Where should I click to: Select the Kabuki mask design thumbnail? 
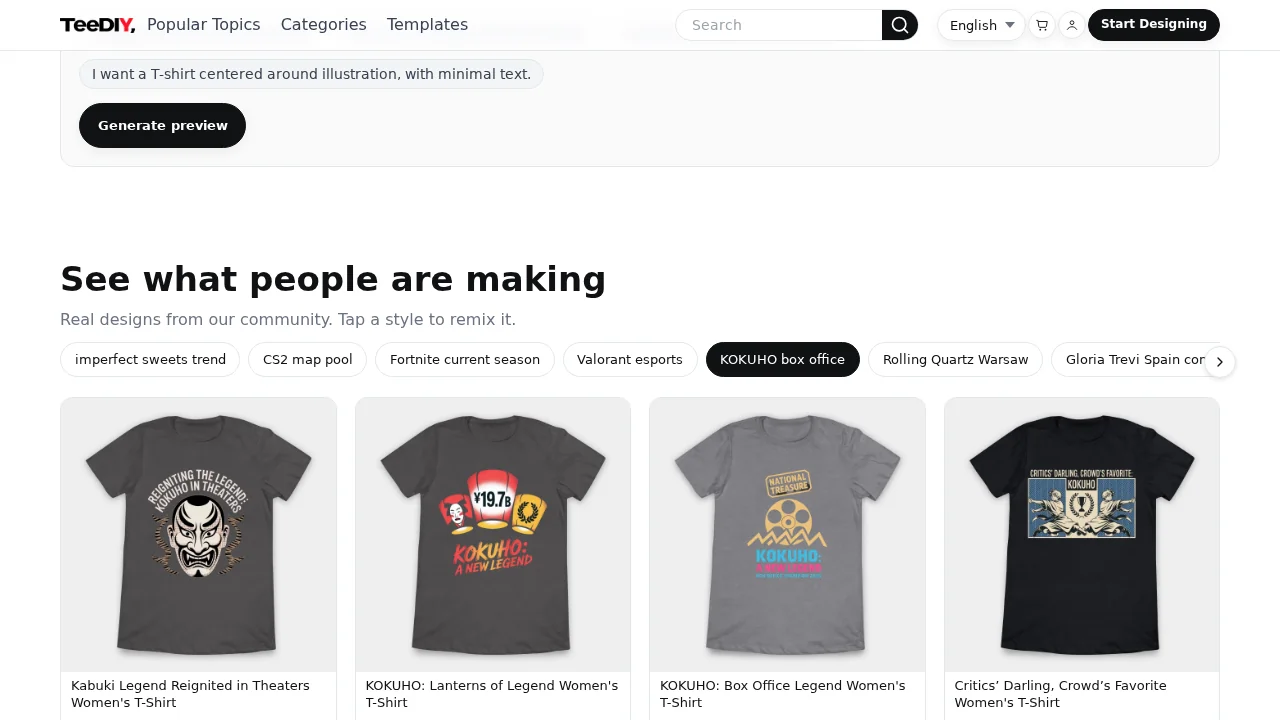point(198,535)
